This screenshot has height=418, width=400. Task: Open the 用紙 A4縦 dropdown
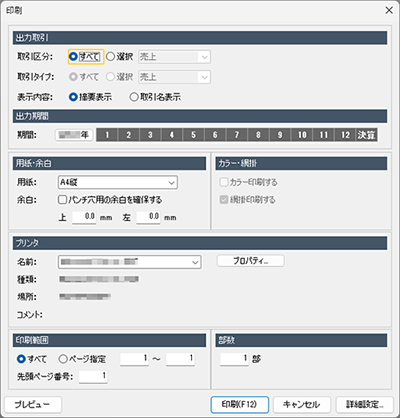(x=118, y=182)
